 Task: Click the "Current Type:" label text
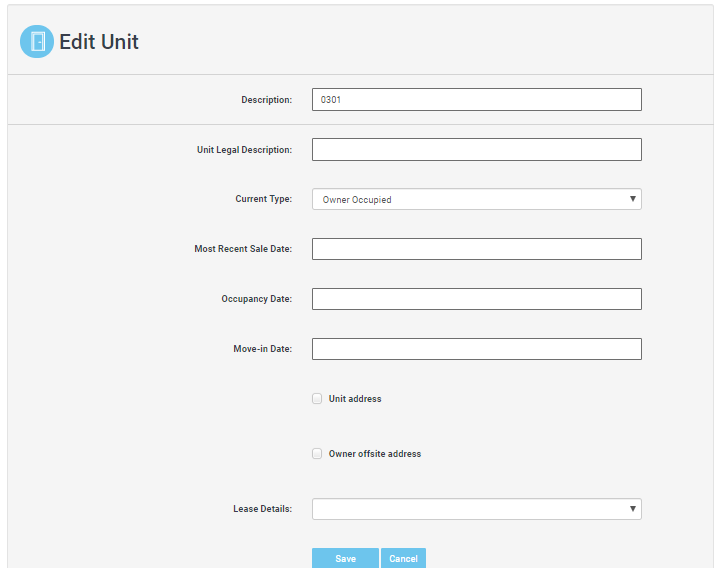[x=263, y=199]
